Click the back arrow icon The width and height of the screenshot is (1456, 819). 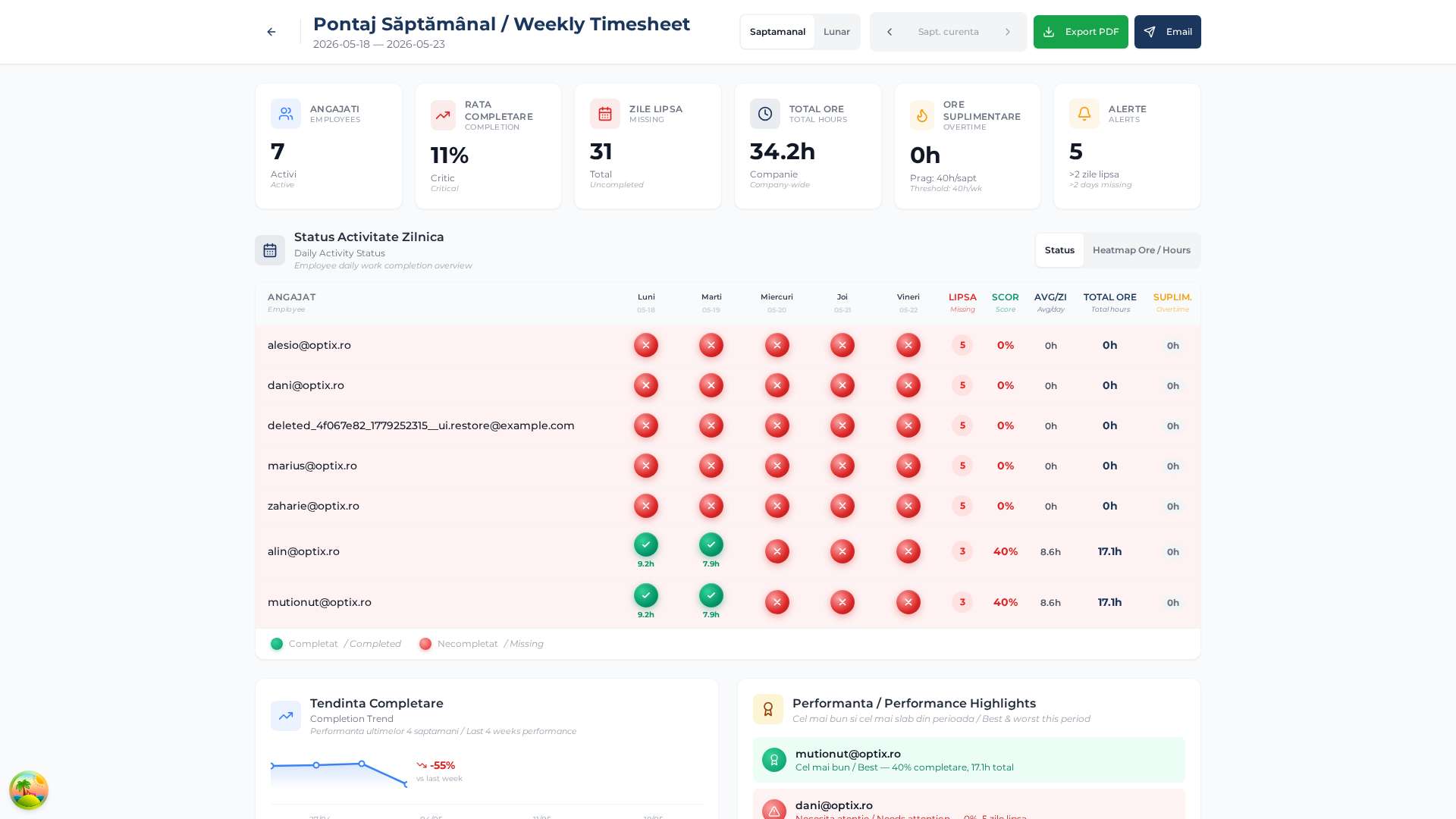[271, 32]
